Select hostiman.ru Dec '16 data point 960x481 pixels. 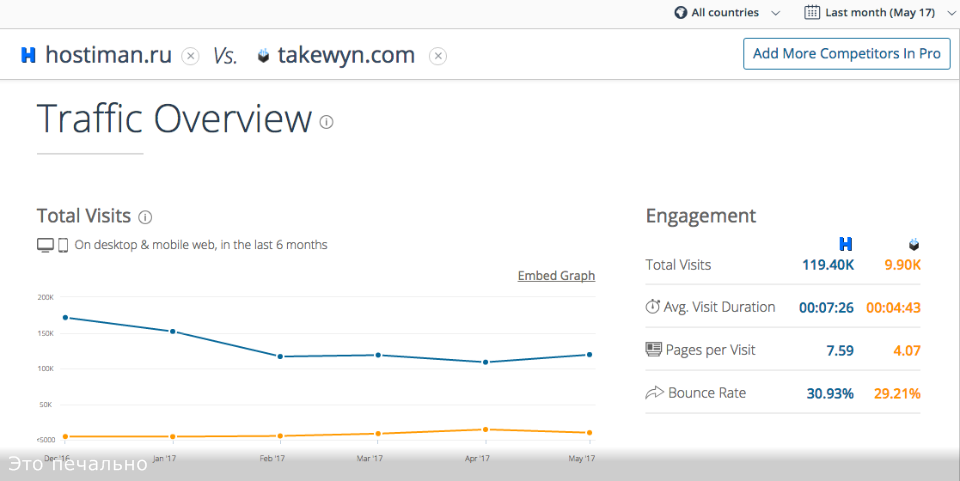click(x=66, y=318)
